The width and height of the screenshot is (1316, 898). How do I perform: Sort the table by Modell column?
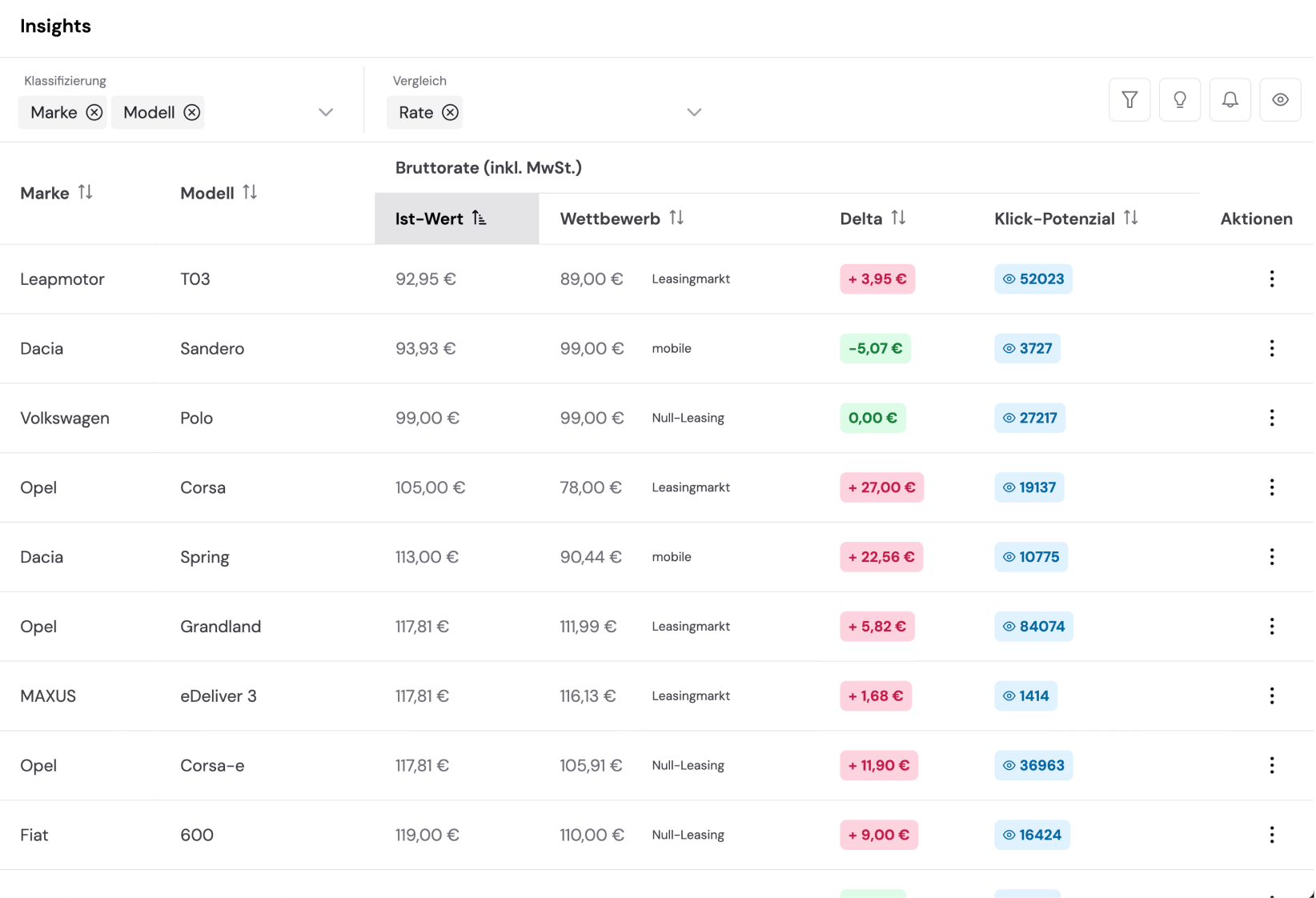pos(250,193)
